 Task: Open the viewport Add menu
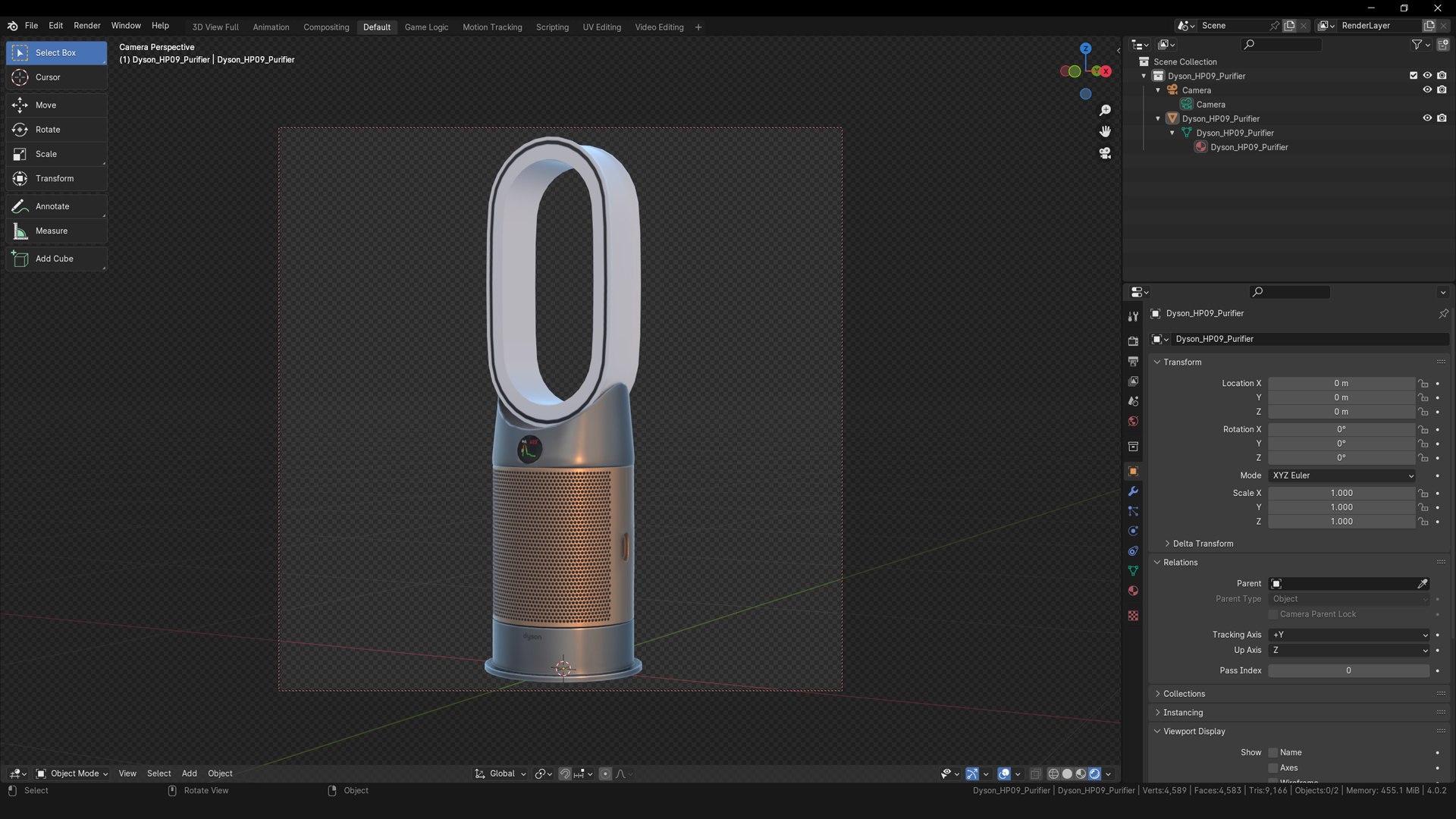(189, 773)
